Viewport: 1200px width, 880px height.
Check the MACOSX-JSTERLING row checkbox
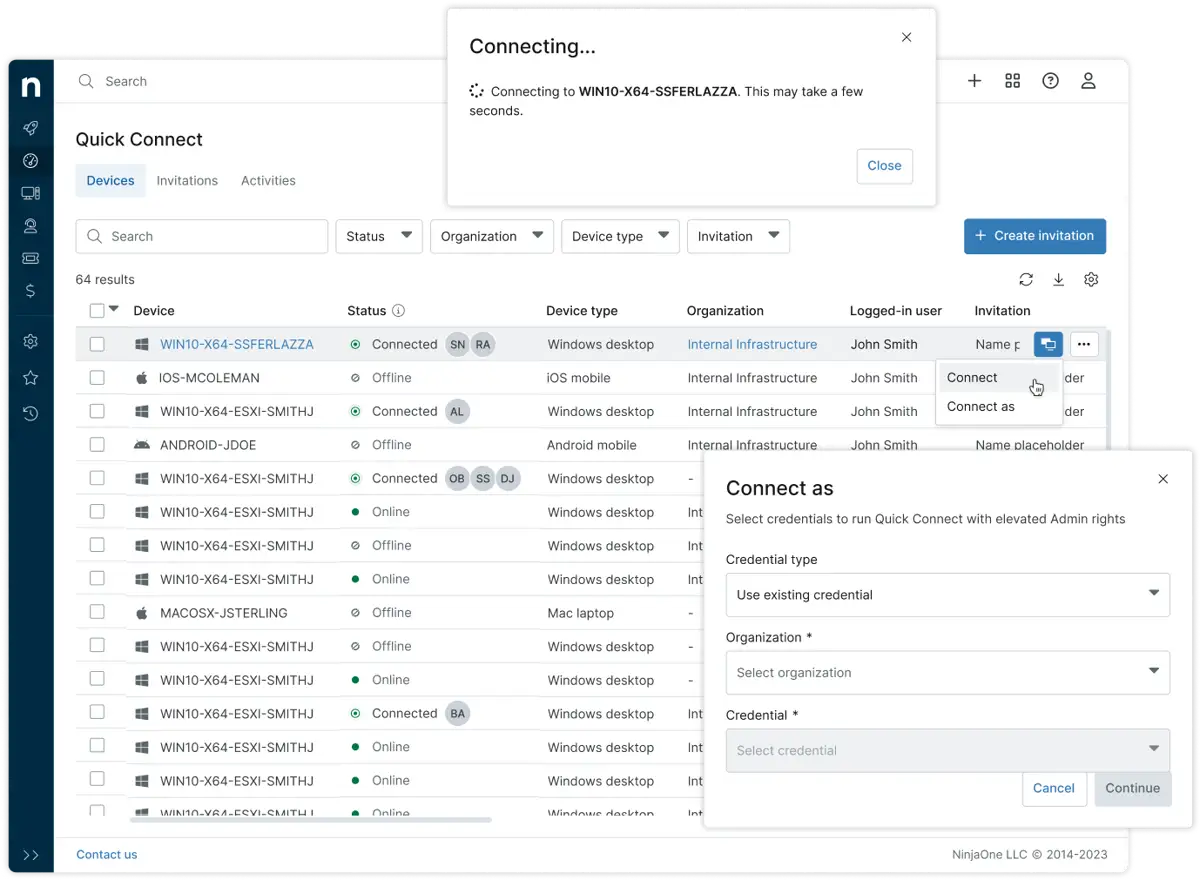pyautogui.click(x=97, y=612)
